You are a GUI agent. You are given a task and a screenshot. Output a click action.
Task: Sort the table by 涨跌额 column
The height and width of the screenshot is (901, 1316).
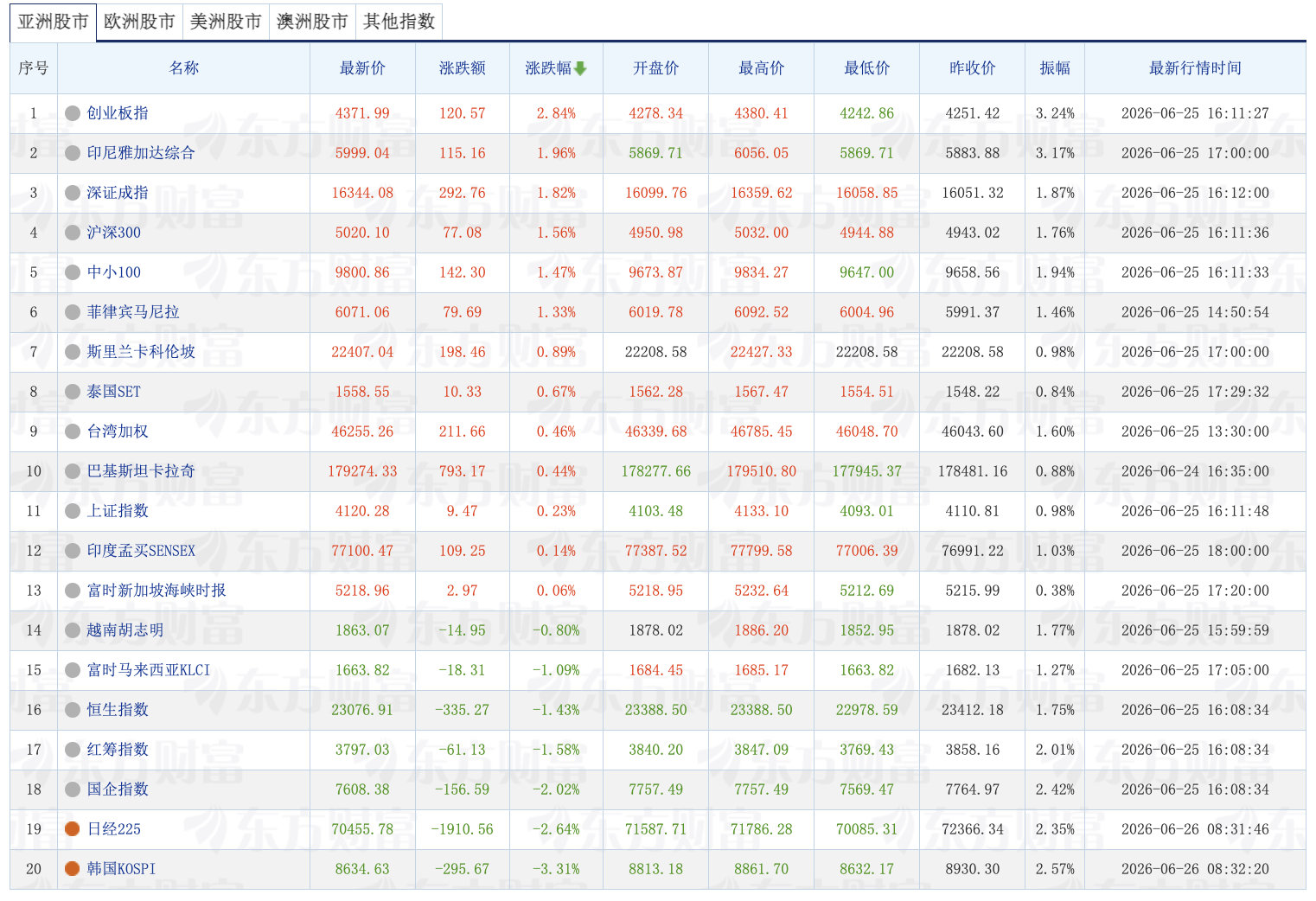[463, 68]
